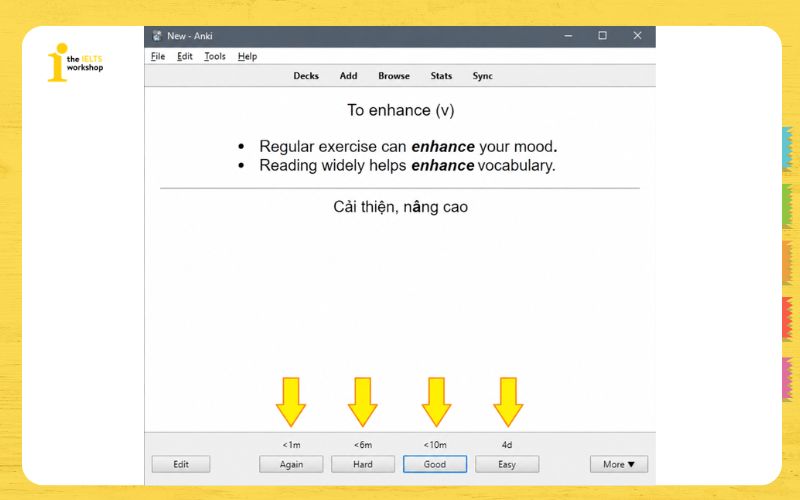Image resolution: width=800 pixels, height=500 pixels.
Task: View Stats for the deck
Action: pos(441,76)
